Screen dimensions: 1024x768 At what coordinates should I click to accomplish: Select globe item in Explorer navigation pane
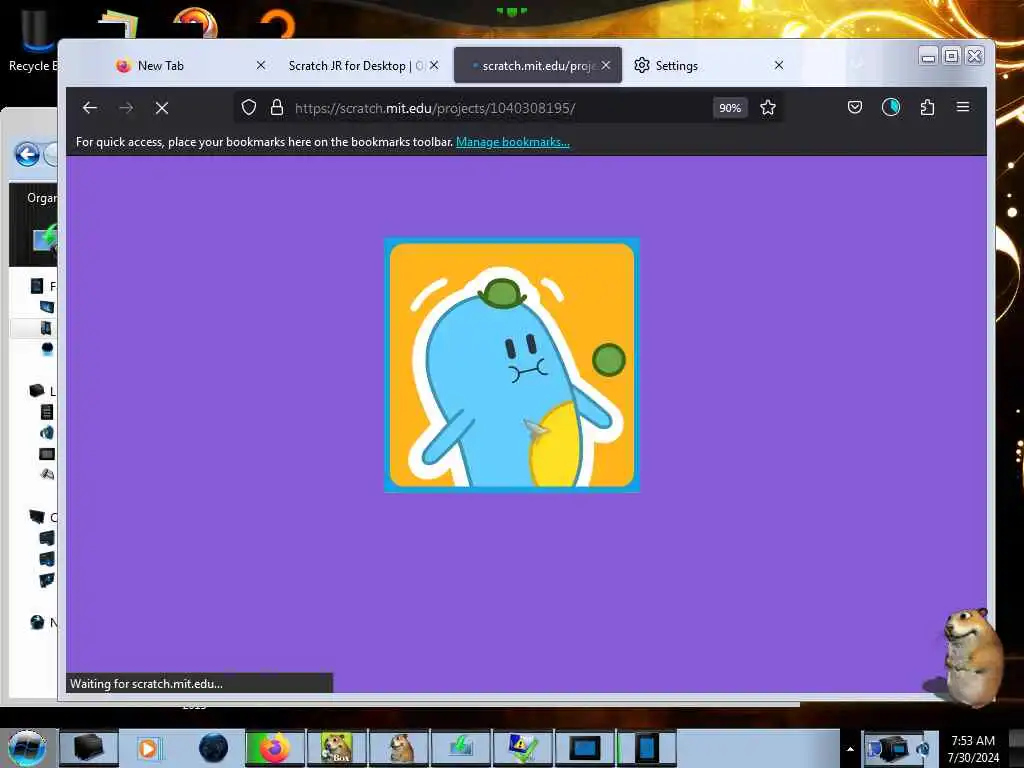[x=37, y=622]
